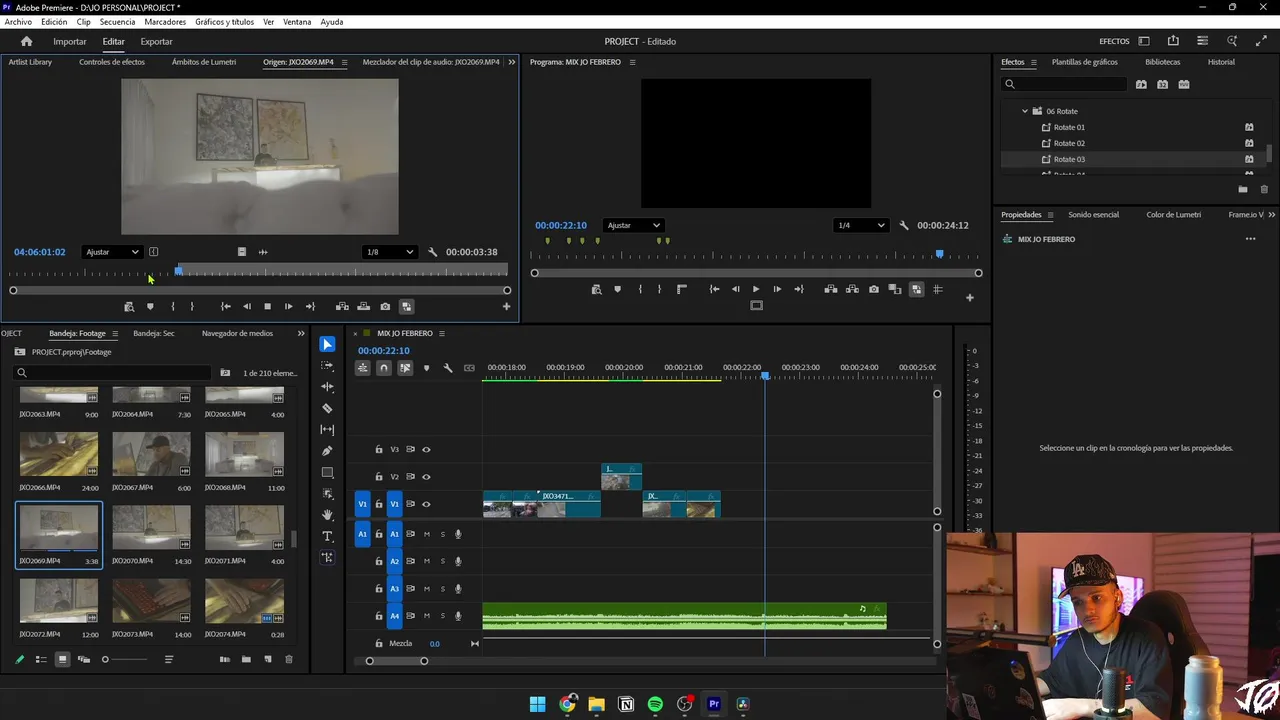Viewport: 1280px width, 720px height.
Task: Export frame in Program monitor
Action: pyautogui.click(x=874, y=289)
